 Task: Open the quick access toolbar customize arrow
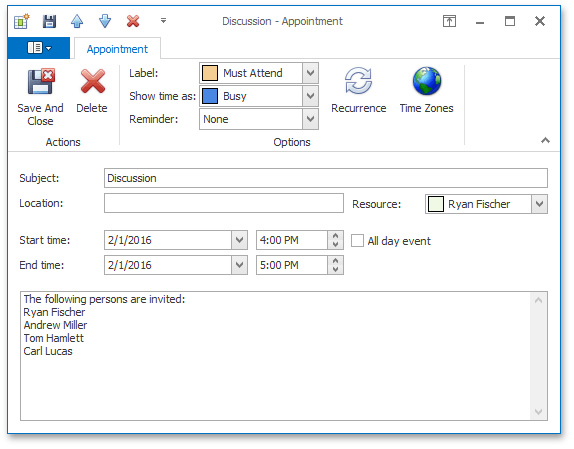(x=163, y=21)
